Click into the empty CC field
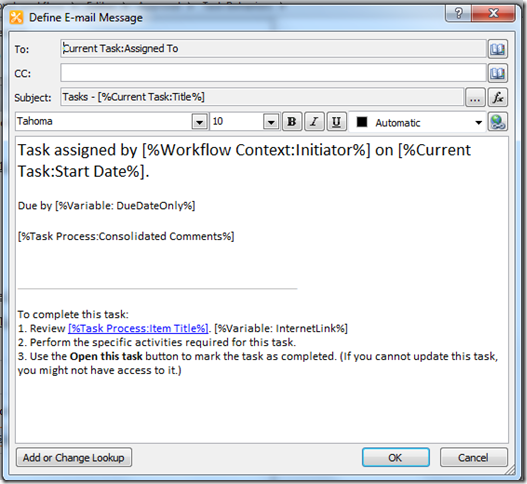527x484 pixels. [273, 73]
